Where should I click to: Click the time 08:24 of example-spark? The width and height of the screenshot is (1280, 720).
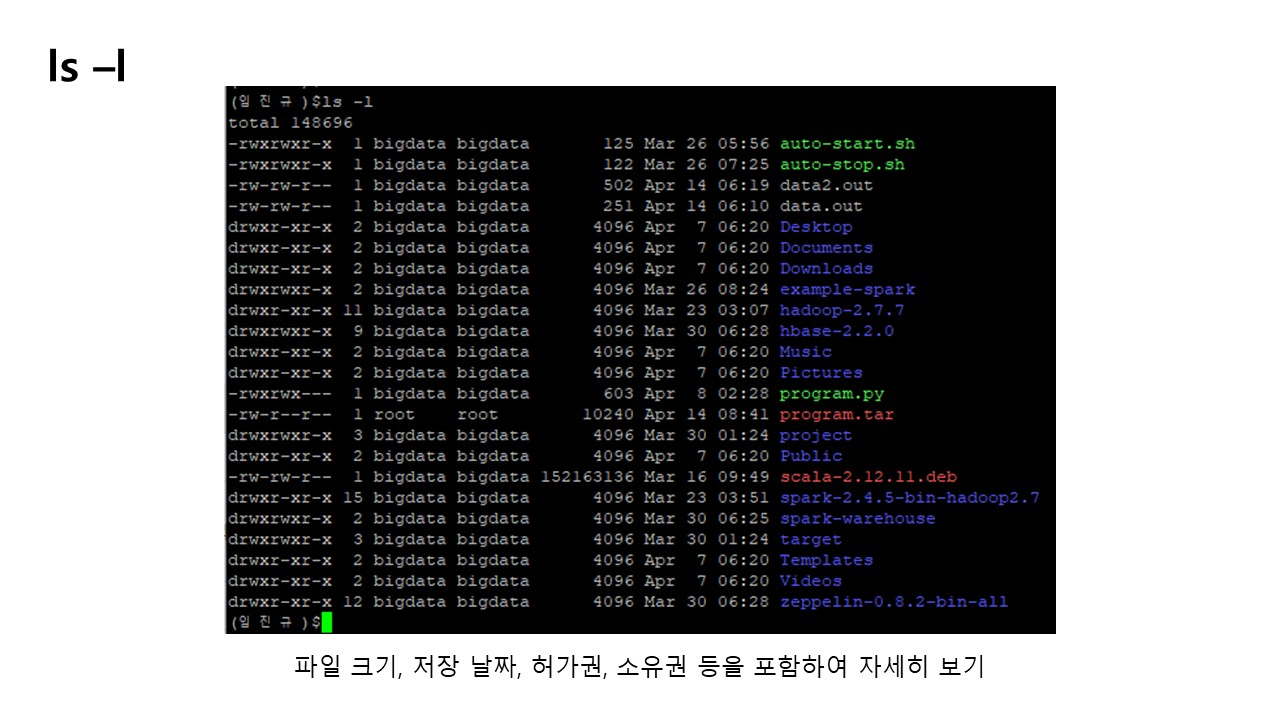(744, 290)
